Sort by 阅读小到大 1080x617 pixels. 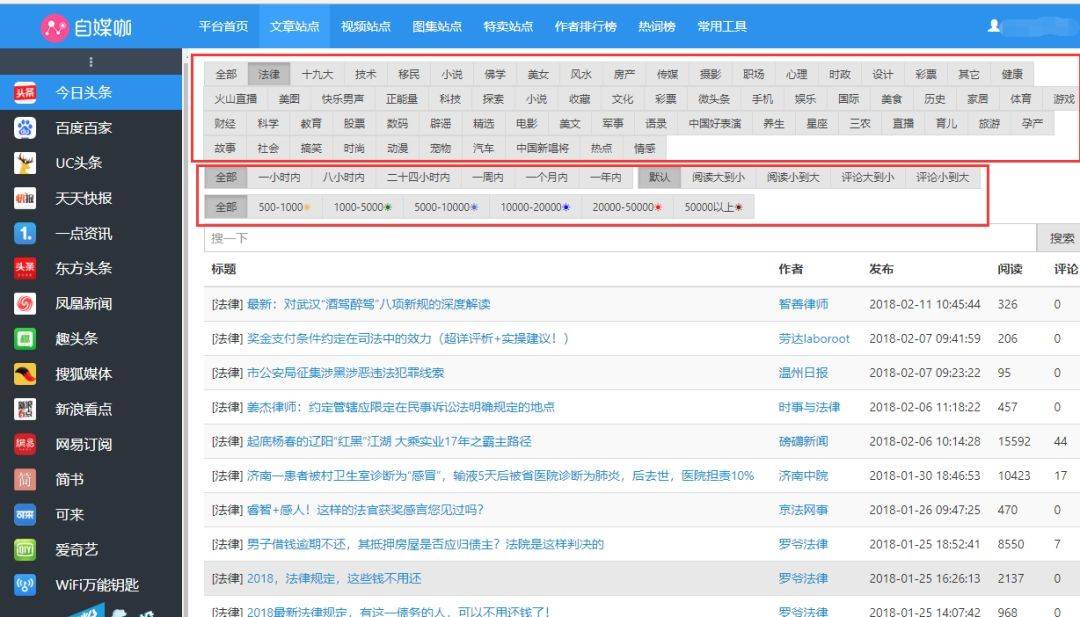(x=793, y=178)
